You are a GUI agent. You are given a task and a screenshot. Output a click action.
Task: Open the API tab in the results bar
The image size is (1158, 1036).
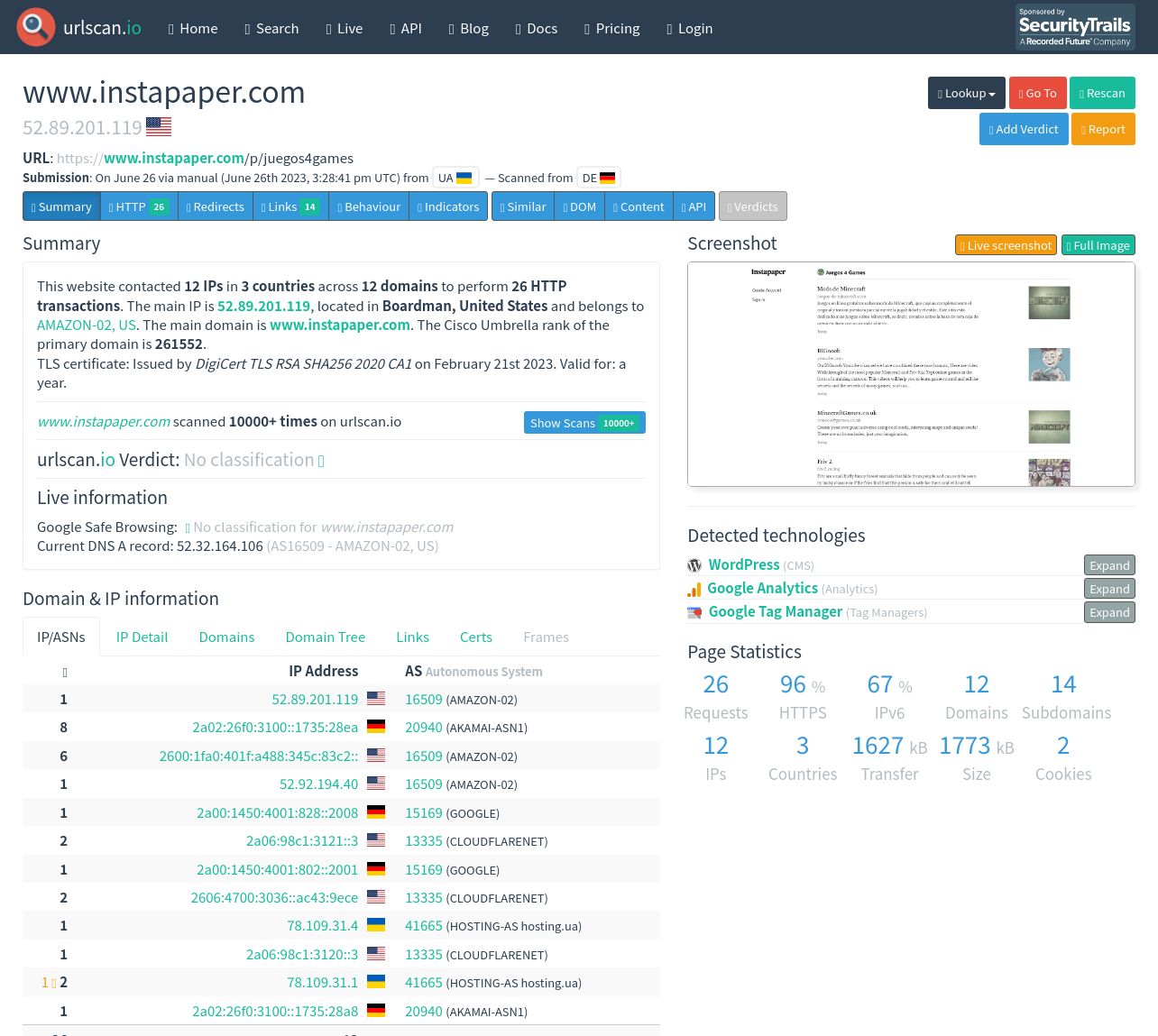point(694,206)
